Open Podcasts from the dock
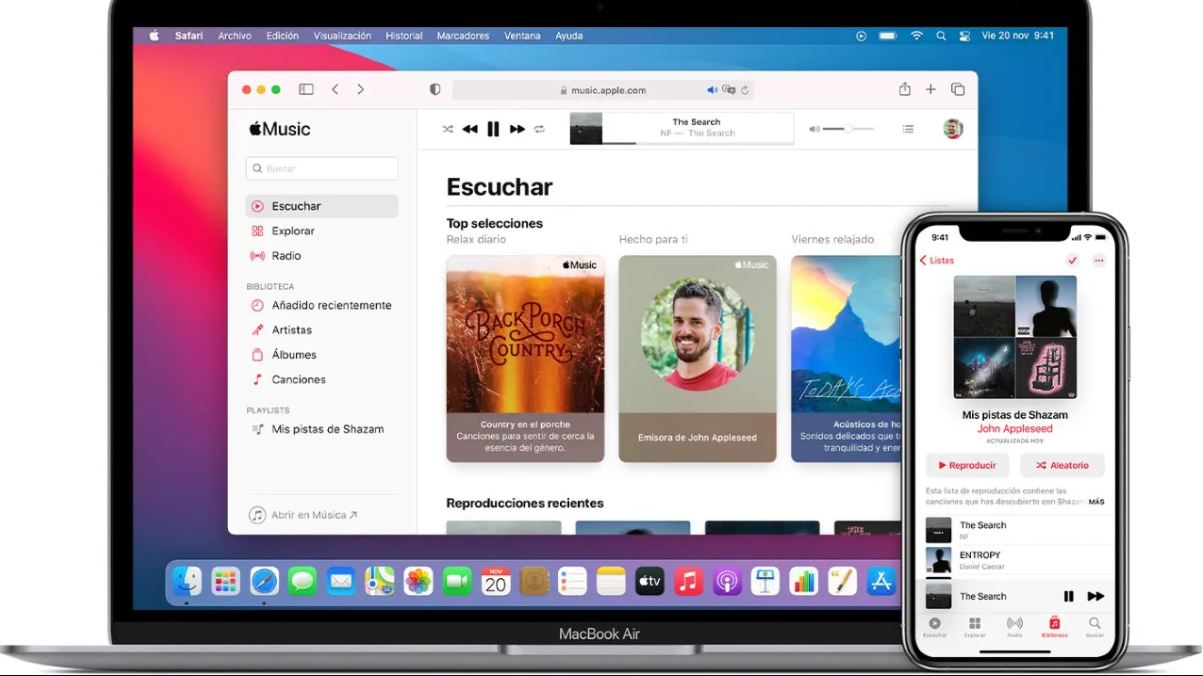Screen dimensions: 1203x676 727,581
